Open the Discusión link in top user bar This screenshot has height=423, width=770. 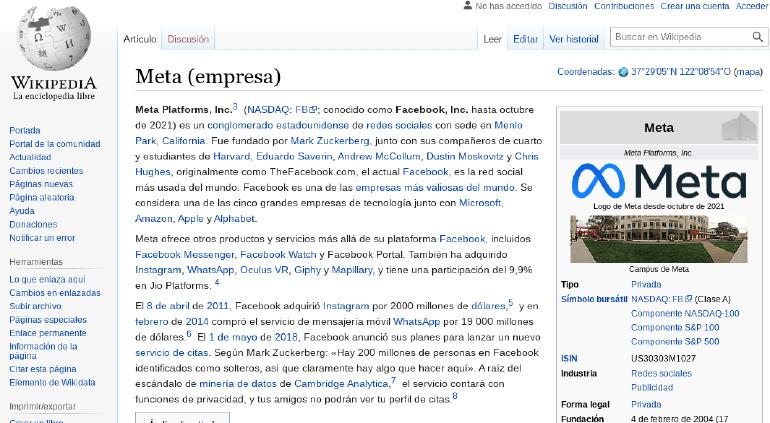coord(568,6)
